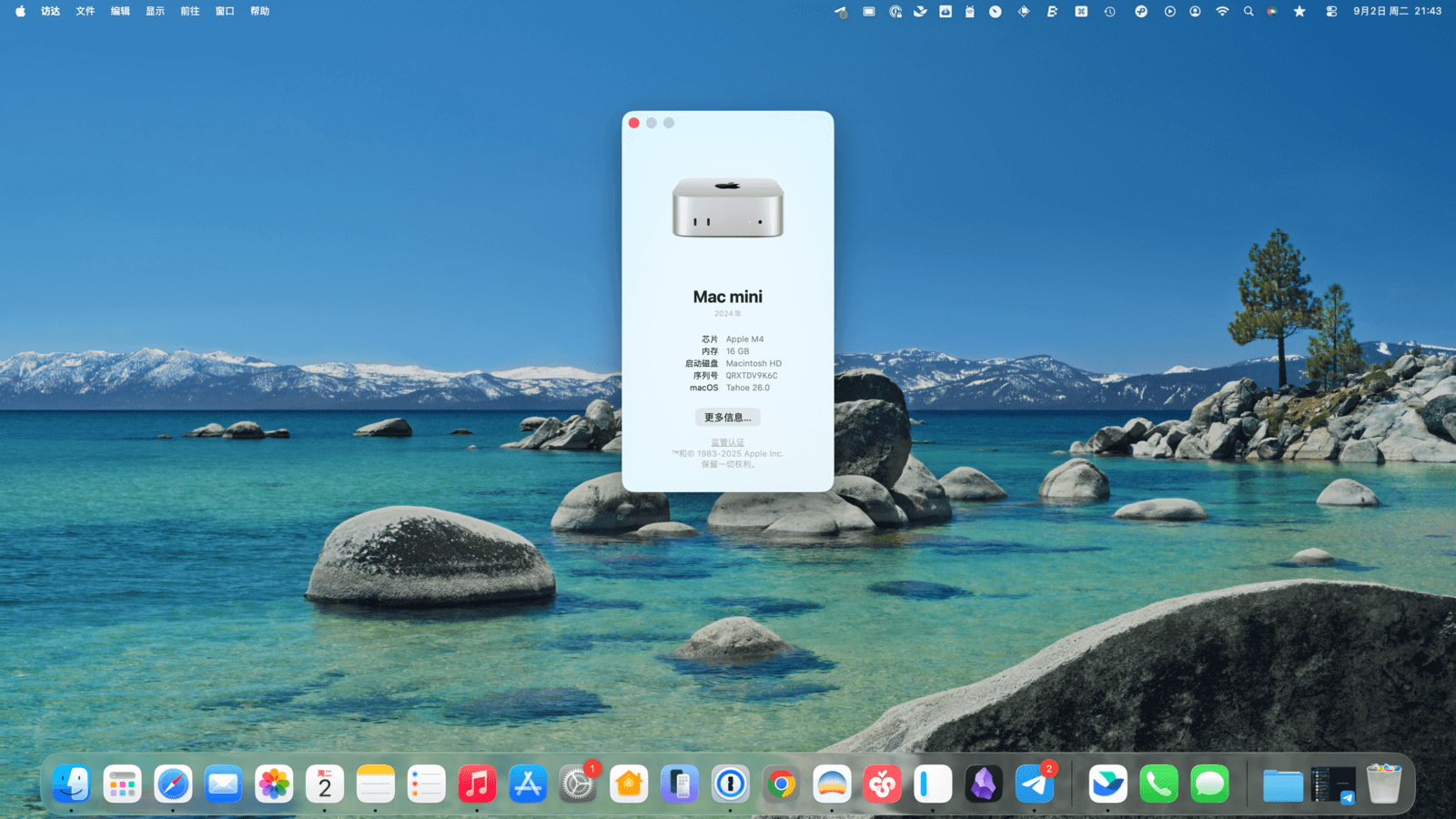Image resolution: width=1456 pixels, height=819 pixels.
Task: Launch Safari from the Dock
Action: tap(173, 784)
